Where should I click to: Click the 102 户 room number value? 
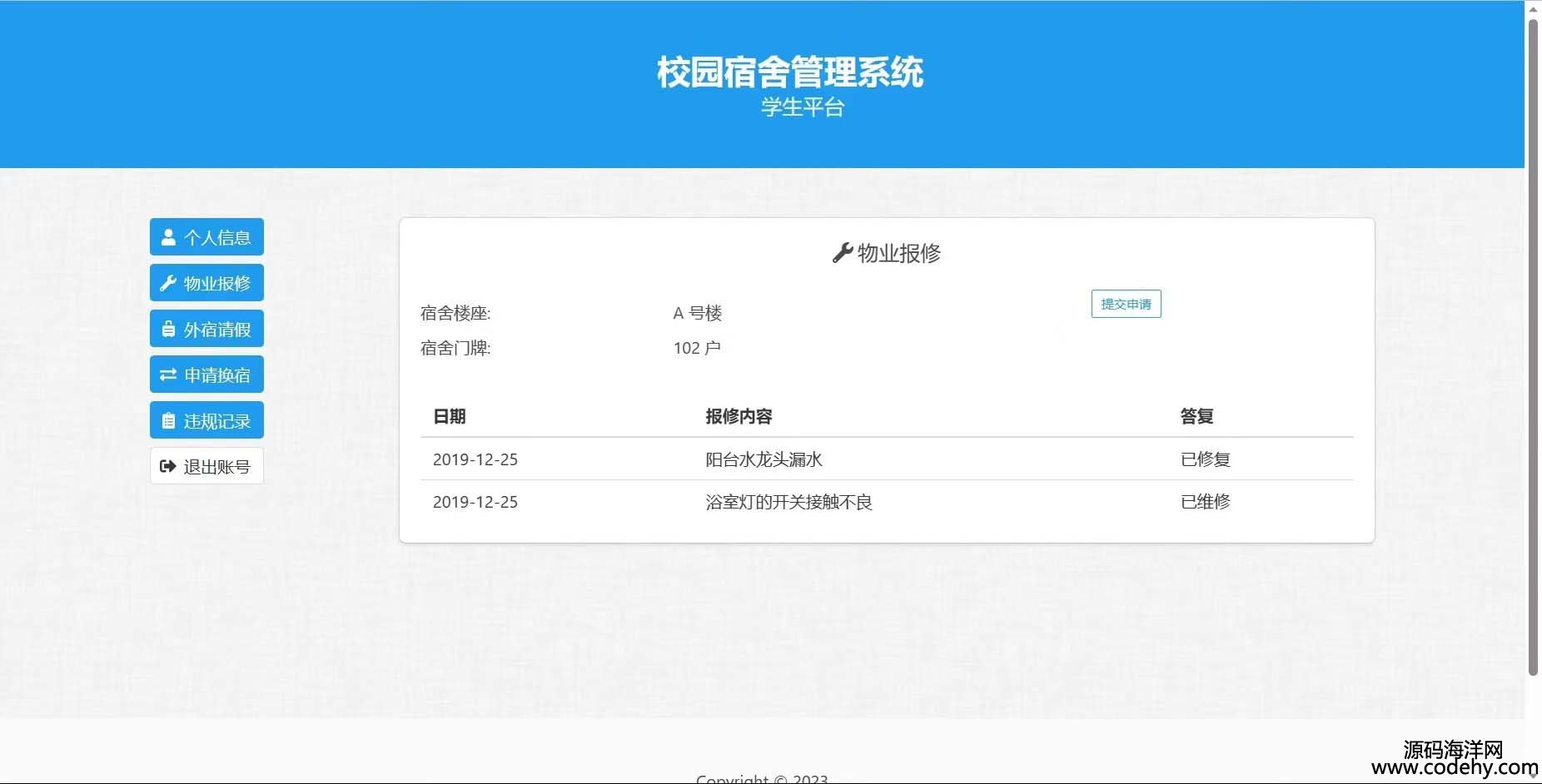(696, 348)
